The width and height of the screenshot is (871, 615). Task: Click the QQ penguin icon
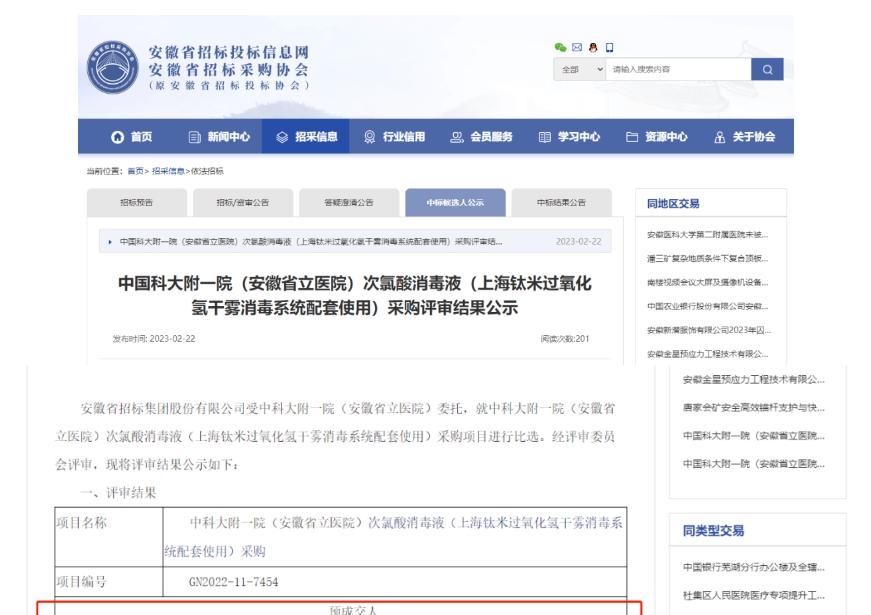coord(593,47)
